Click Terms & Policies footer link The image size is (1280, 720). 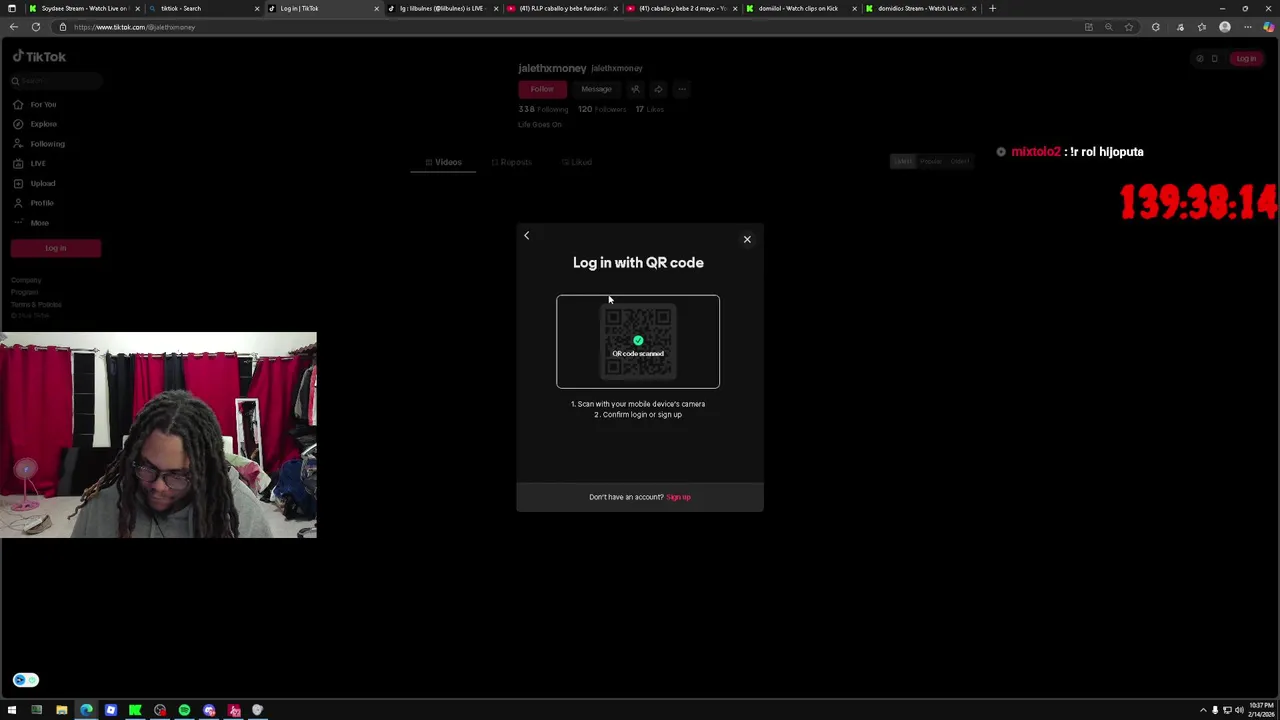coord(36,304)
